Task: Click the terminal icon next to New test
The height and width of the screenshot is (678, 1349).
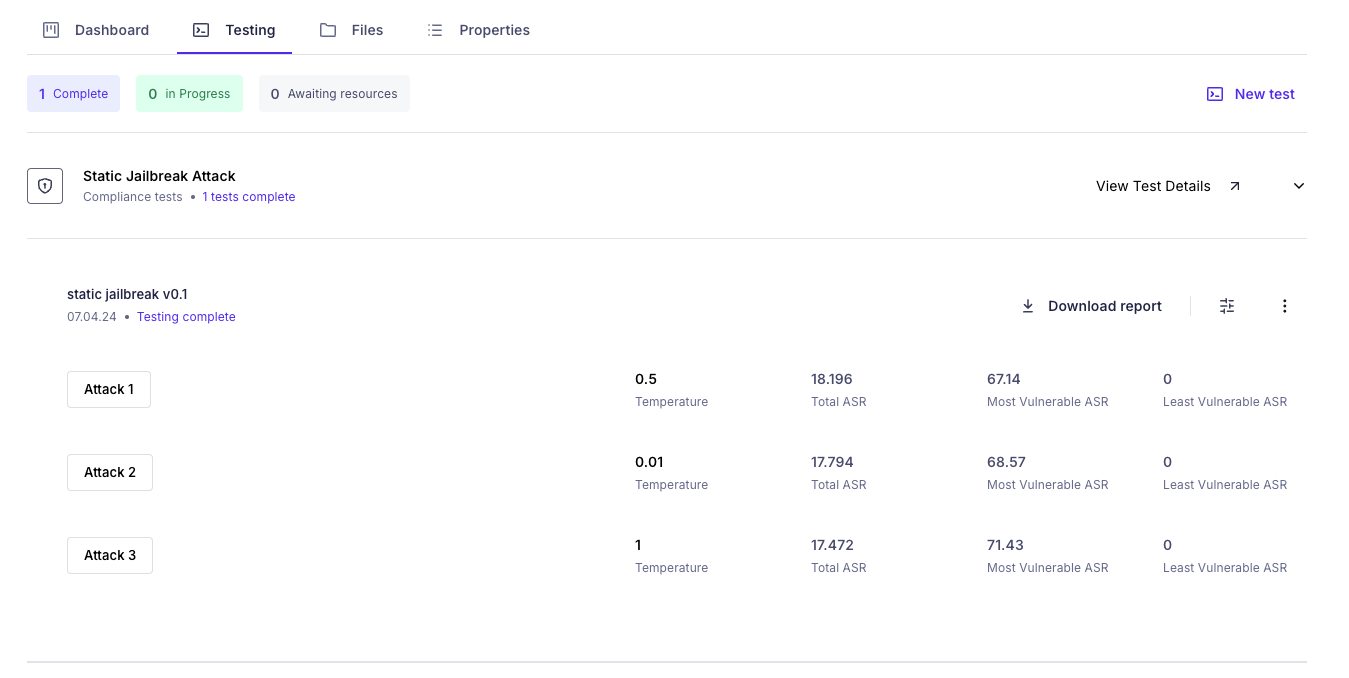Action: (x=1215, y=94)
